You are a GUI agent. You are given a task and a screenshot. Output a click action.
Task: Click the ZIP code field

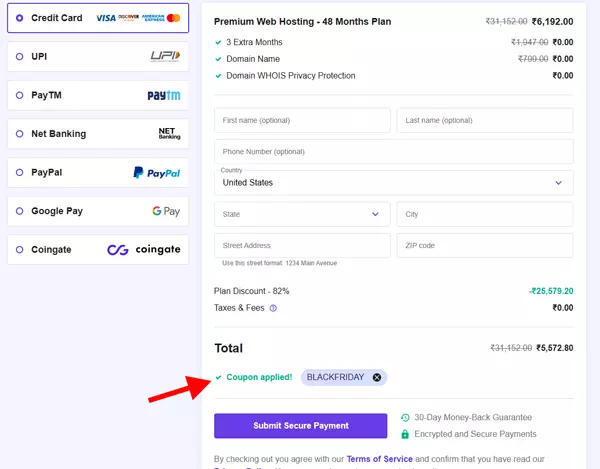coord(485,246)
